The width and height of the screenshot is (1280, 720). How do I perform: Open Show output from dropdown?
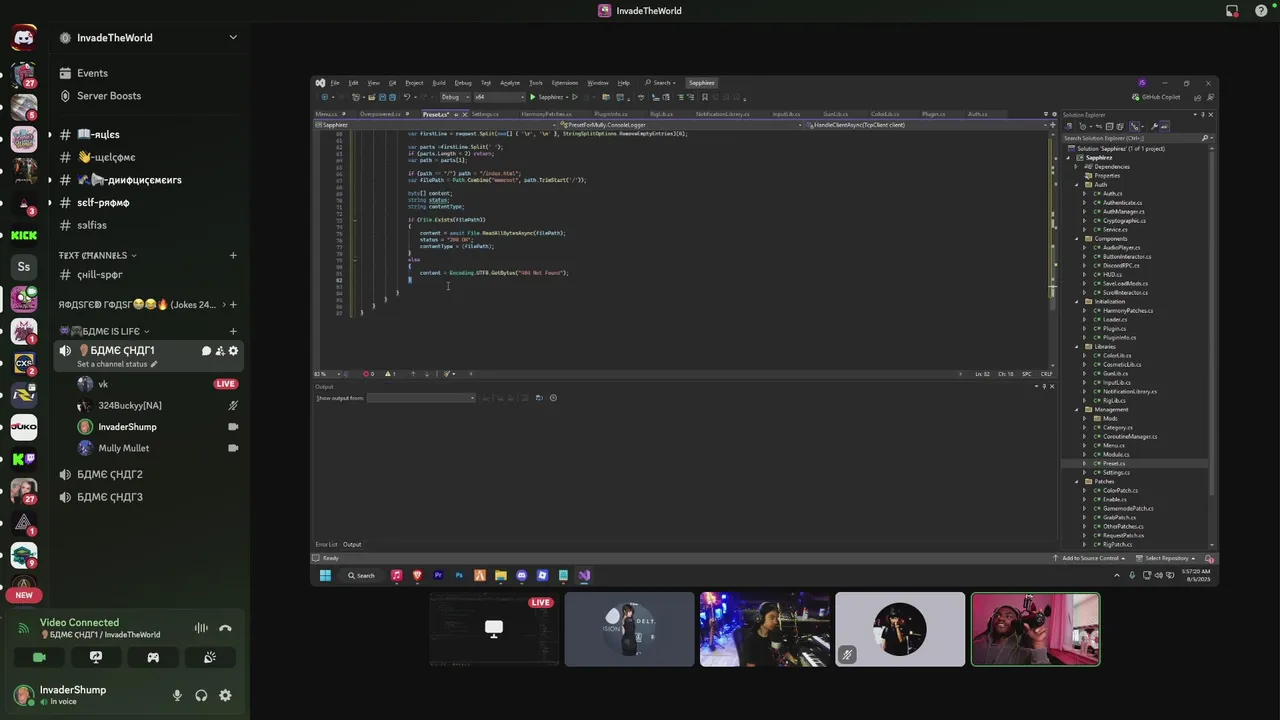(x=421, y=398)
